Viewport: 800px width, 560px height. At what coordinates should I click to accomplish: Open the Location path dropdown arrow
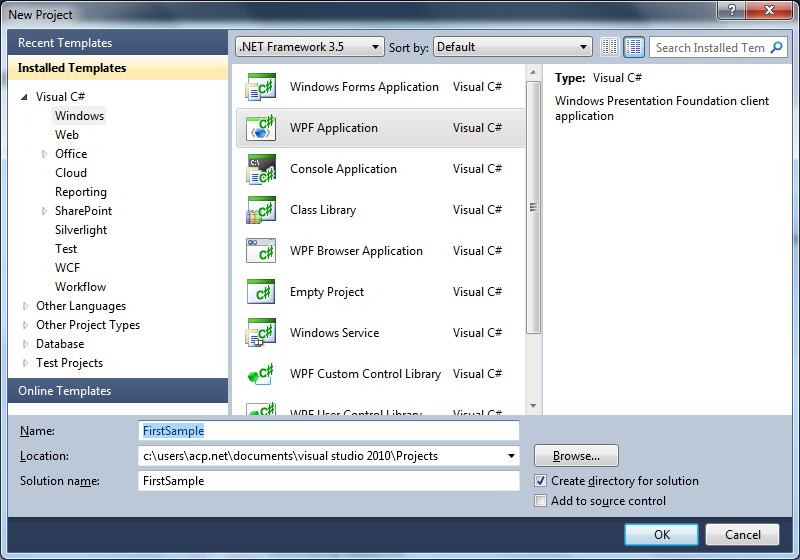511,456
